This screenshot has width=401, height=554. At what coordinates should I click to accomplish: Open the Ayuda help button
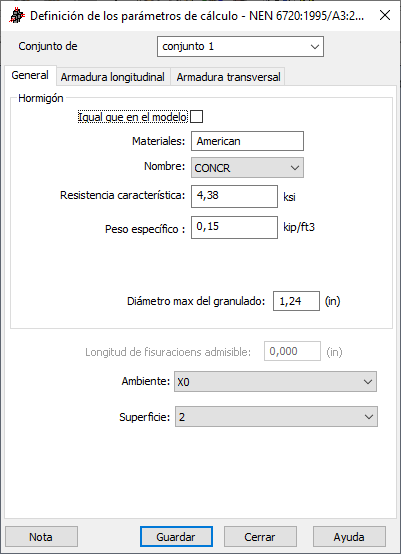click(349, 537)
